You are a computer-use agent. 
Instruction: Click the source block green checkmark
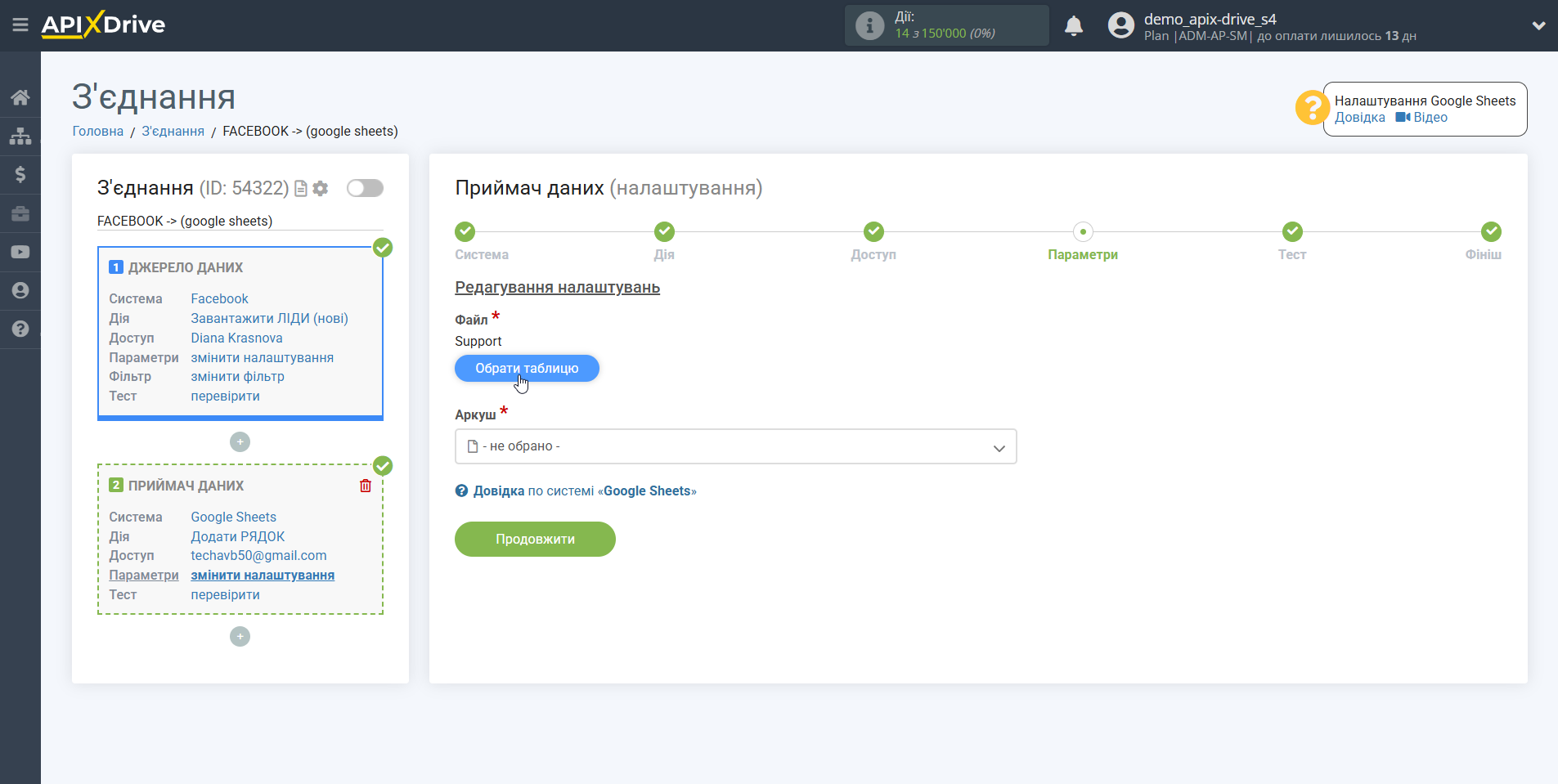(383, 248)
